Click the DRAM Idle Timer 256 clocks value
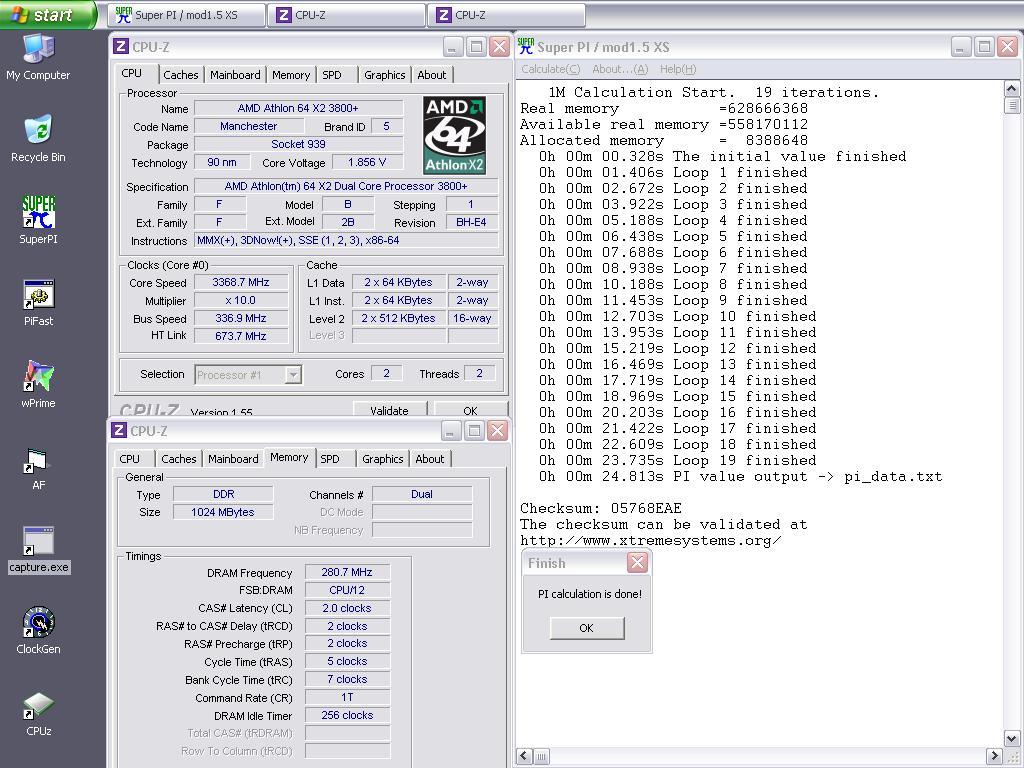 pos(347,715)
